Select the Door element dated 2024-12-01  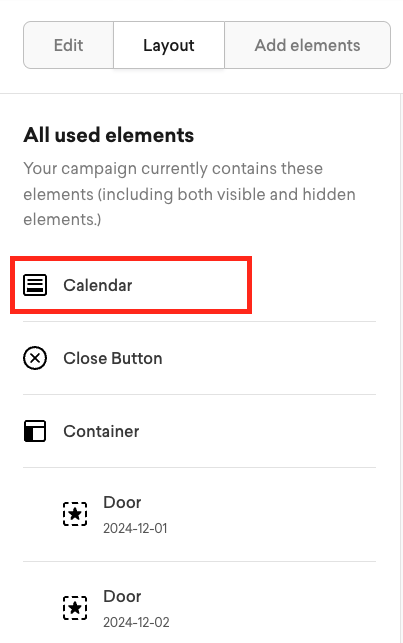pos(199,514)
